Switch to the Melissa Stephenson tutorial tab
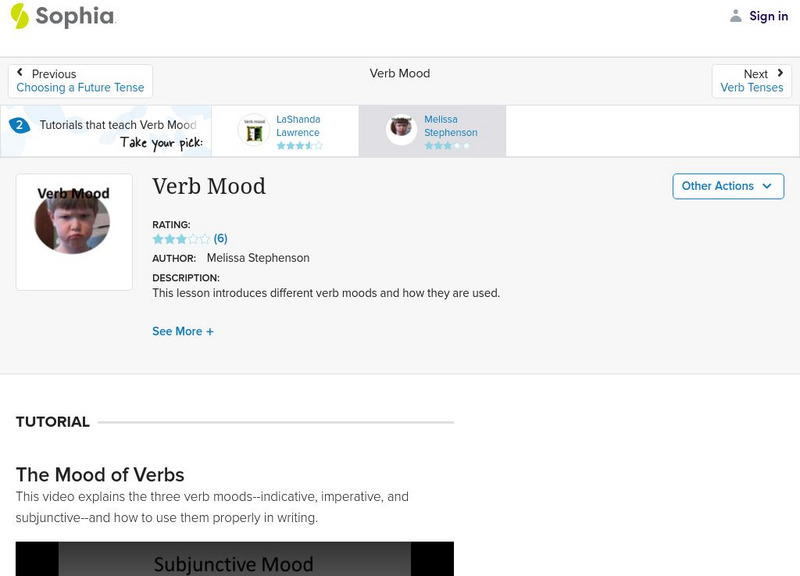Screen dimensions: 800x576 (450, 126)
